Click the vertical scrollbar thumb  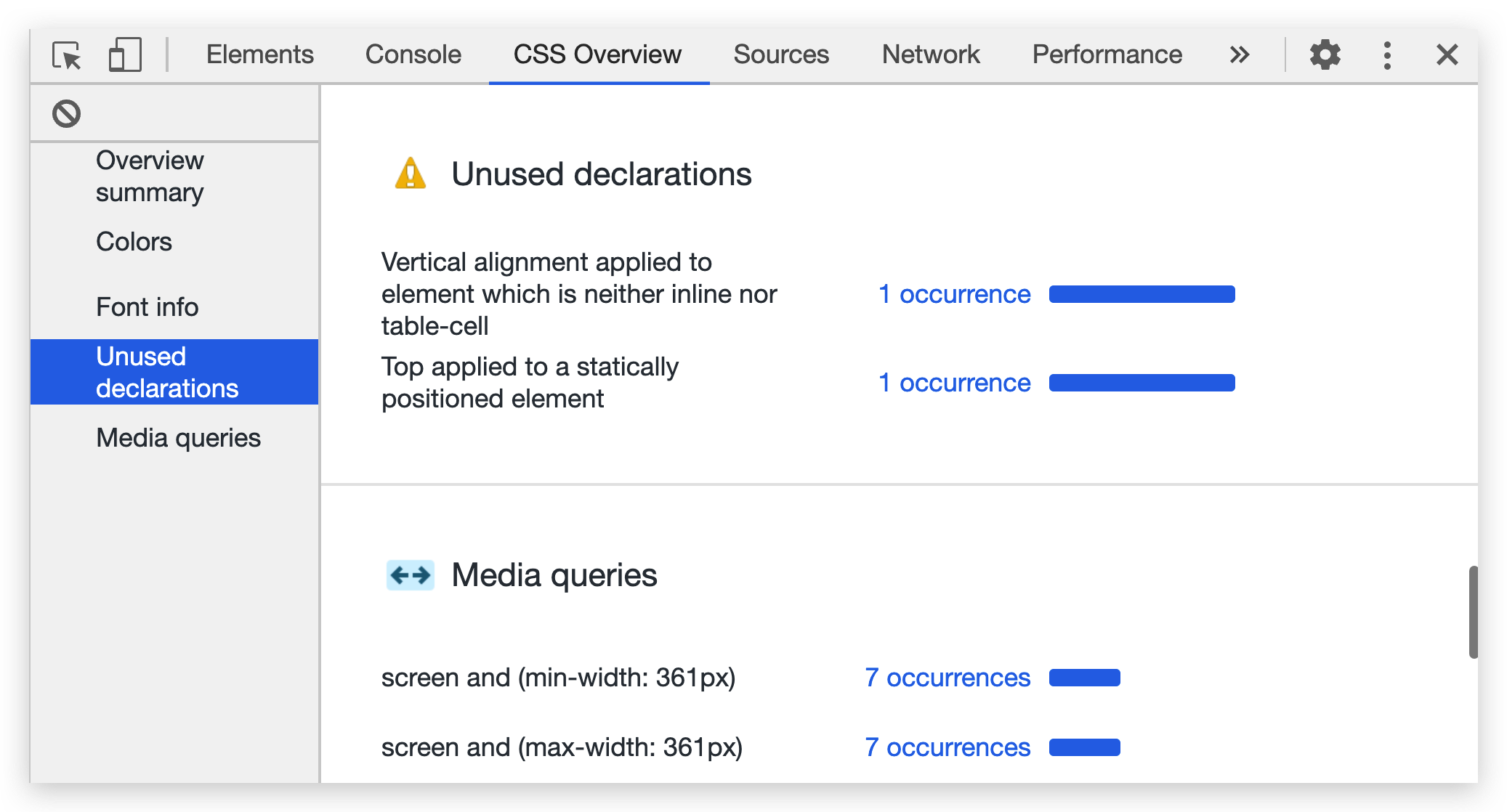coord(1473,612)
